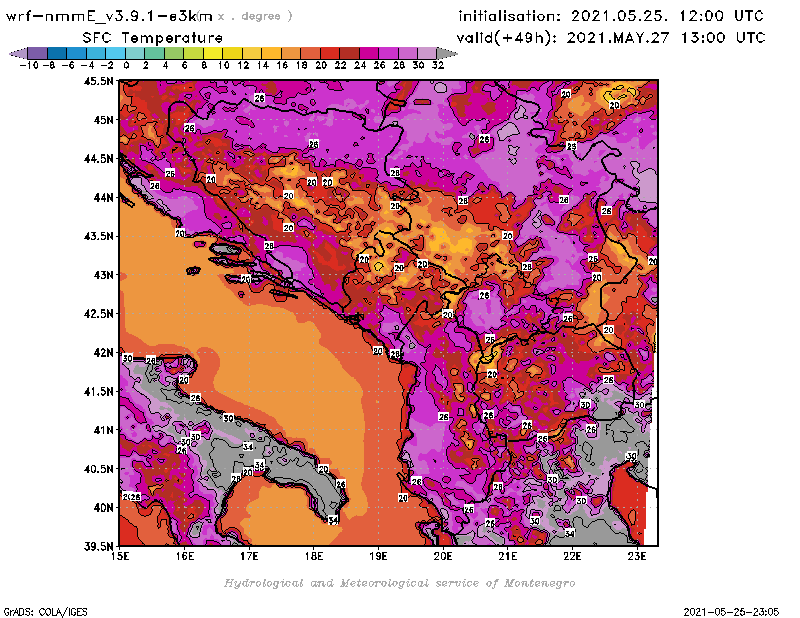800x618 pixels.
Task: Click the valid(+49h) forecast time text
Action: (611, 37)
